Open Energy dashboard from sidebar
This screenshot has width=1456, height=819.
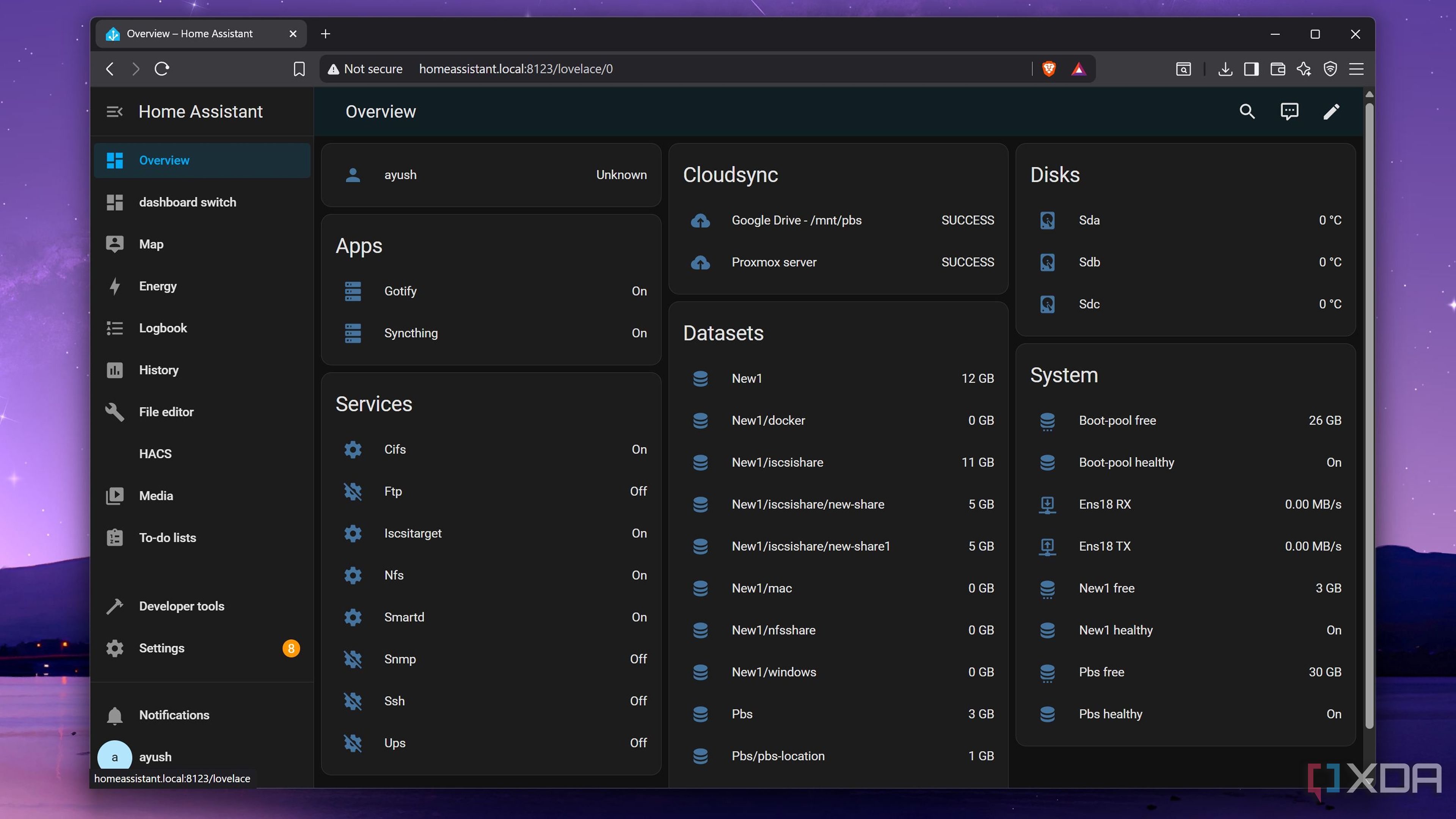[202, 286]
